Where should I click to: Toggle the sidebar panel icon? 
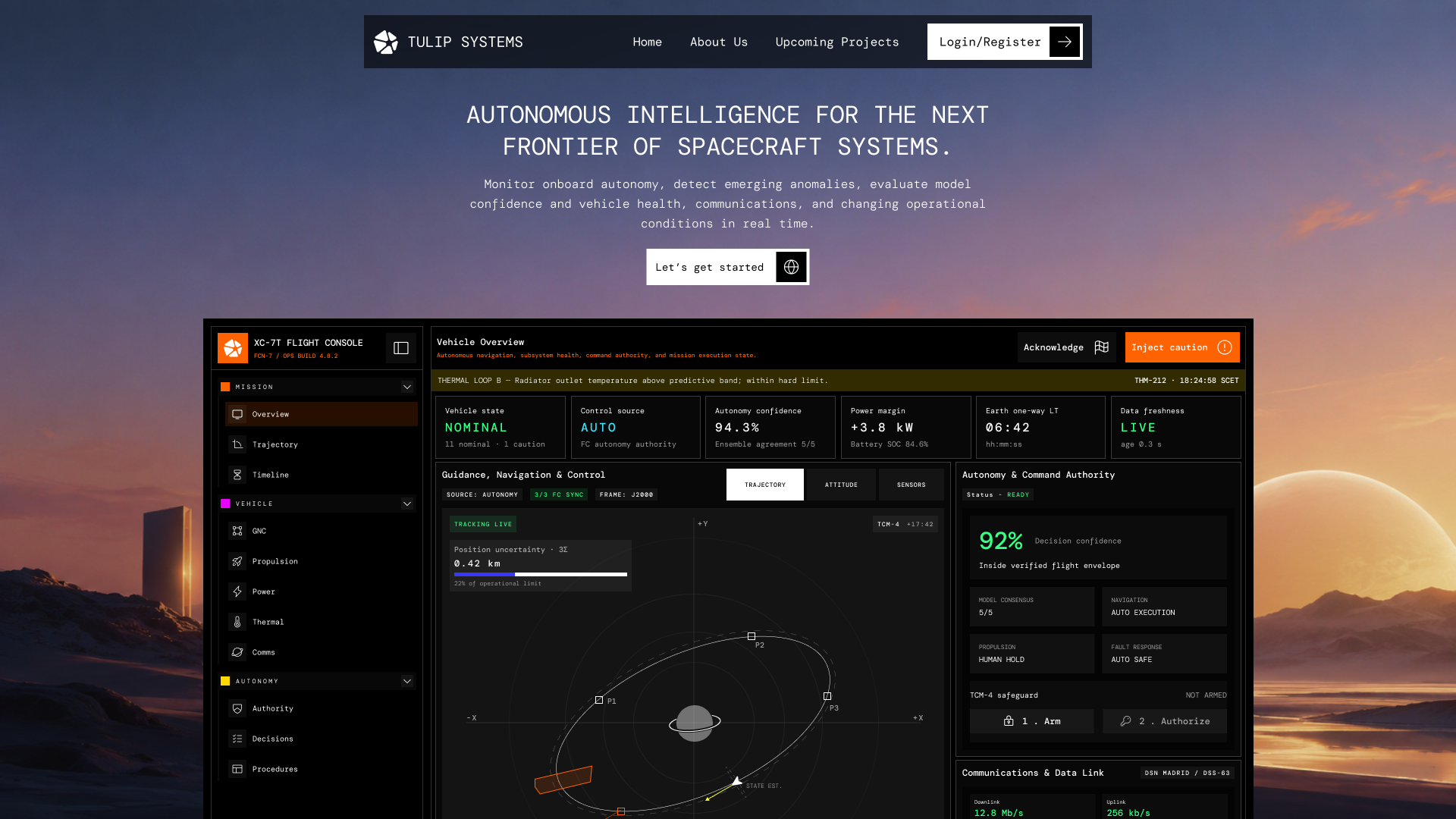coord(401,348)
